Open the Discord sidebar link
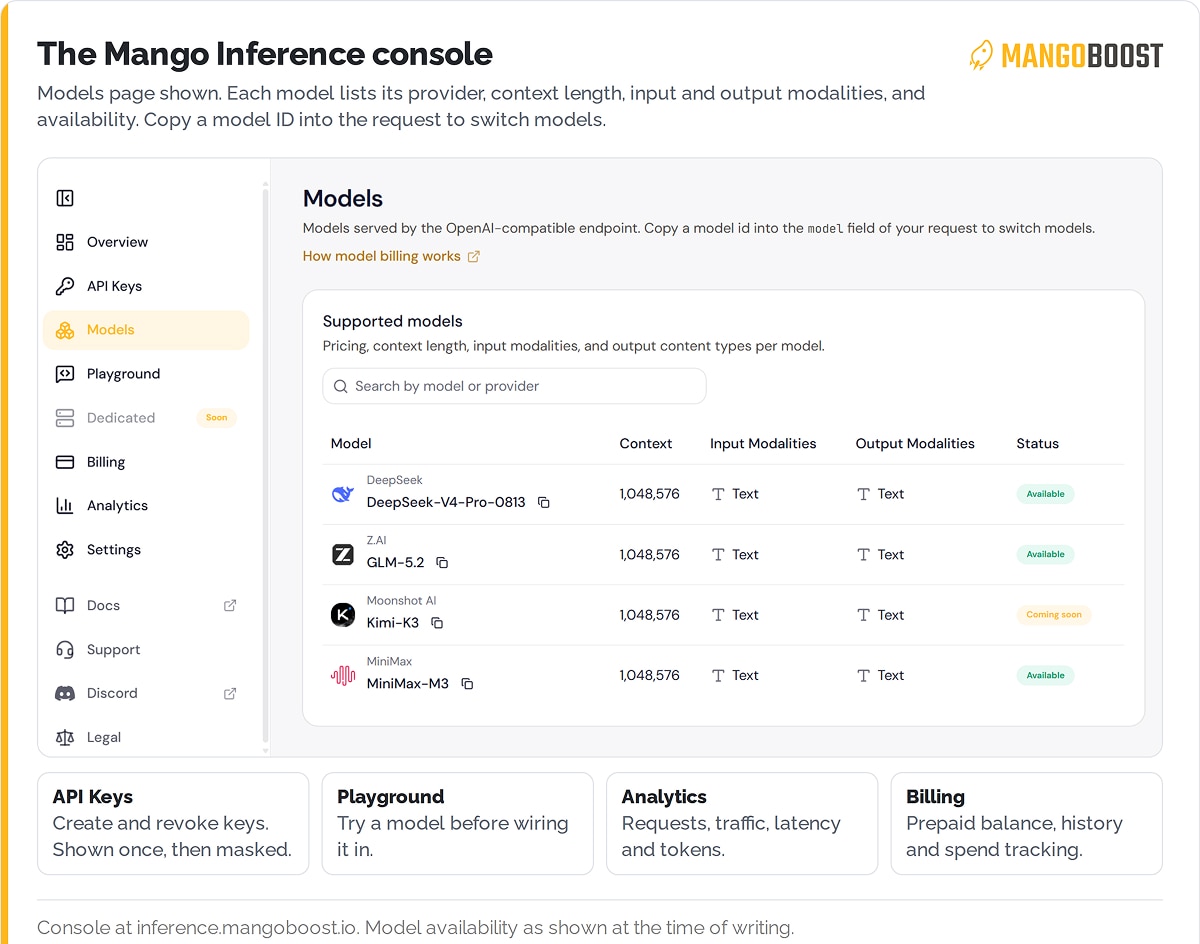 [x=146, y=693]
